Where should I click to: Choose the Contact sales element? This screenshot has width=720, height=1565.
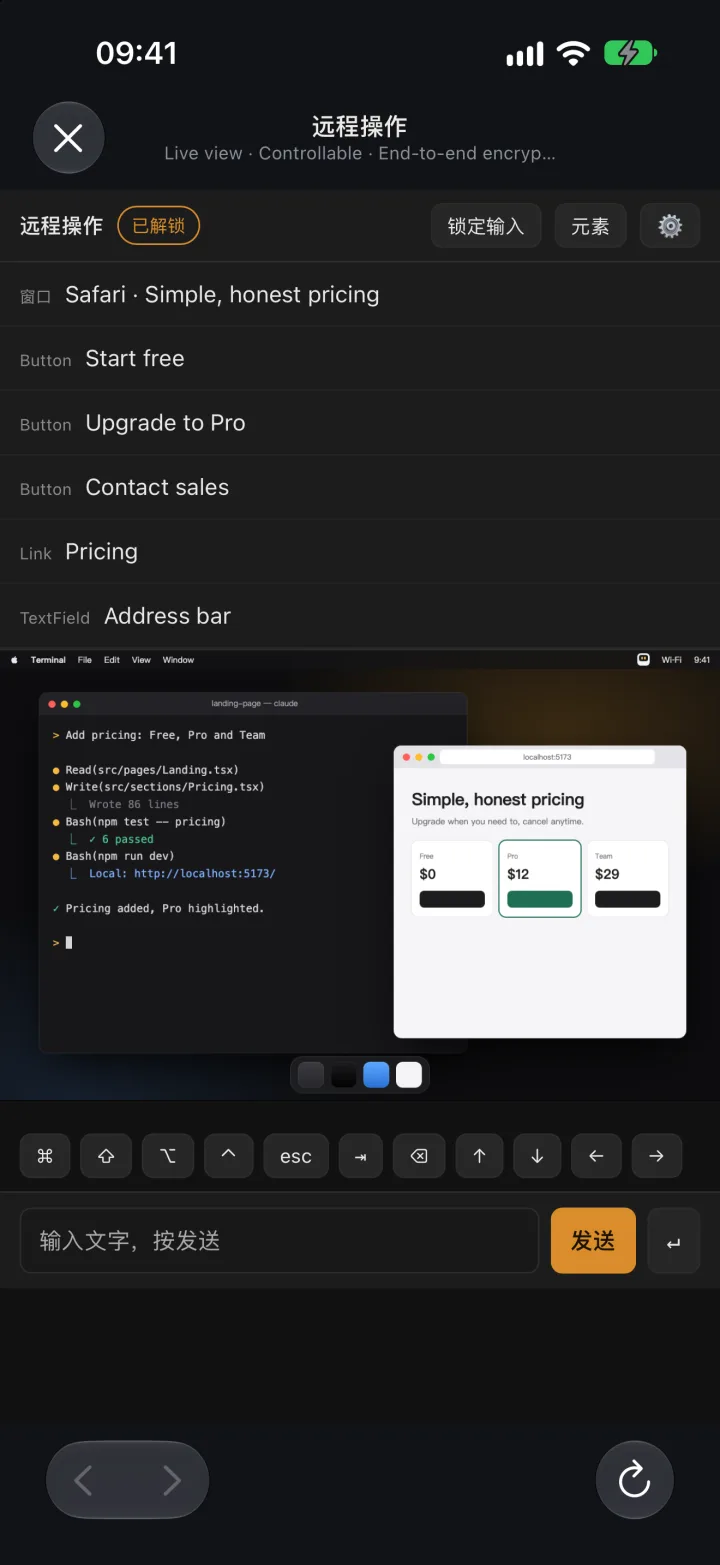pos(360,488)
